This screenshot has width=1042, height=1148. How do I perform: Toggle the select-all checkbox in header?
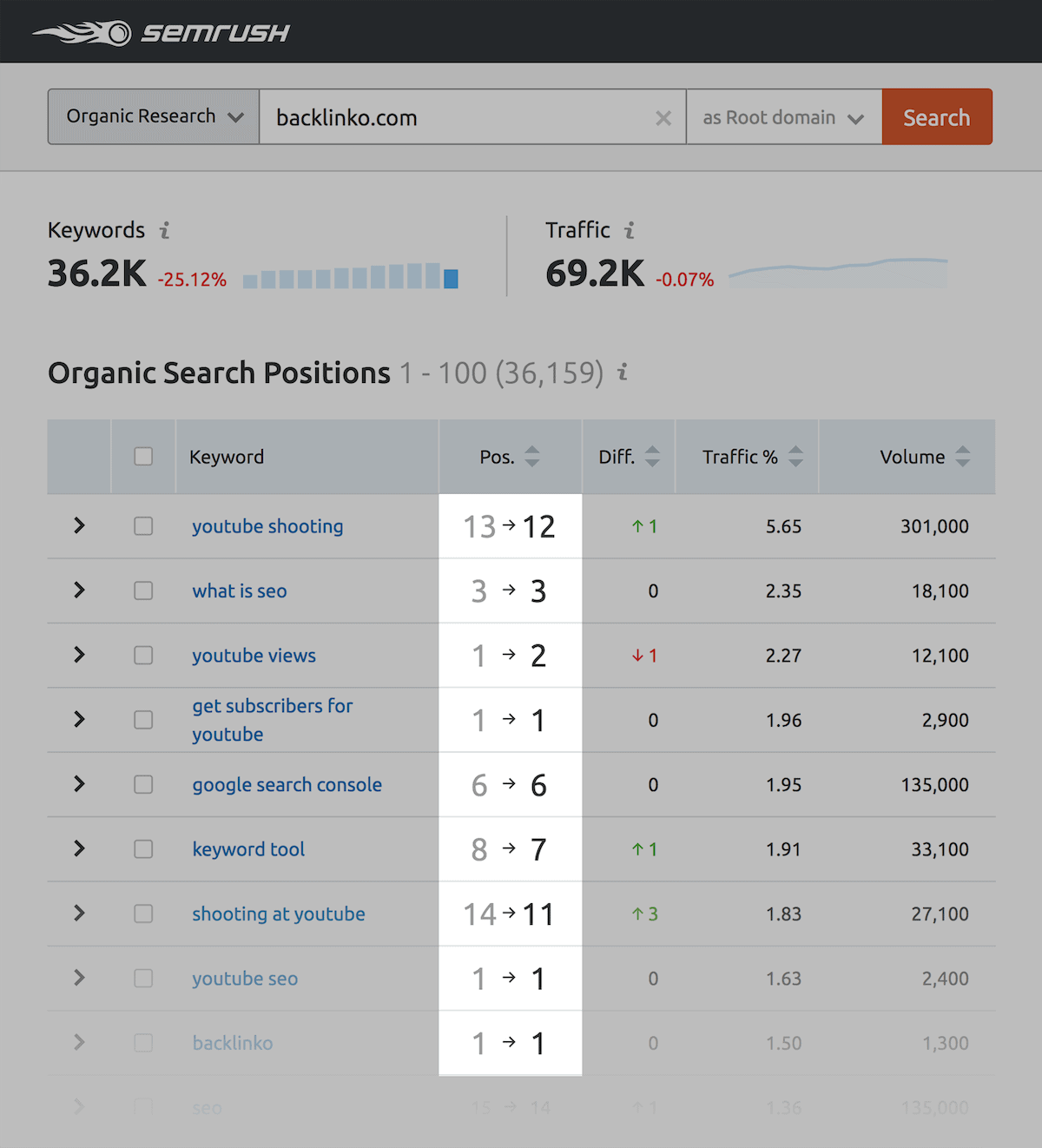click(x=143, y=457)
